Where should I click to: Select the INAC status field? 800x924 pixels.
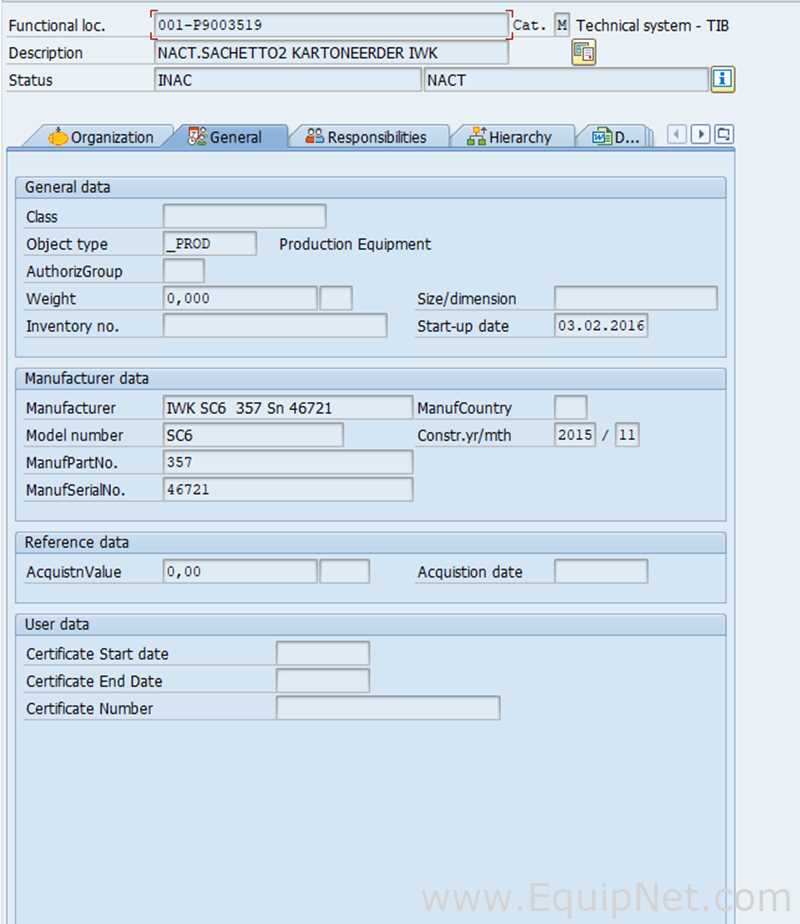(287, 80)
